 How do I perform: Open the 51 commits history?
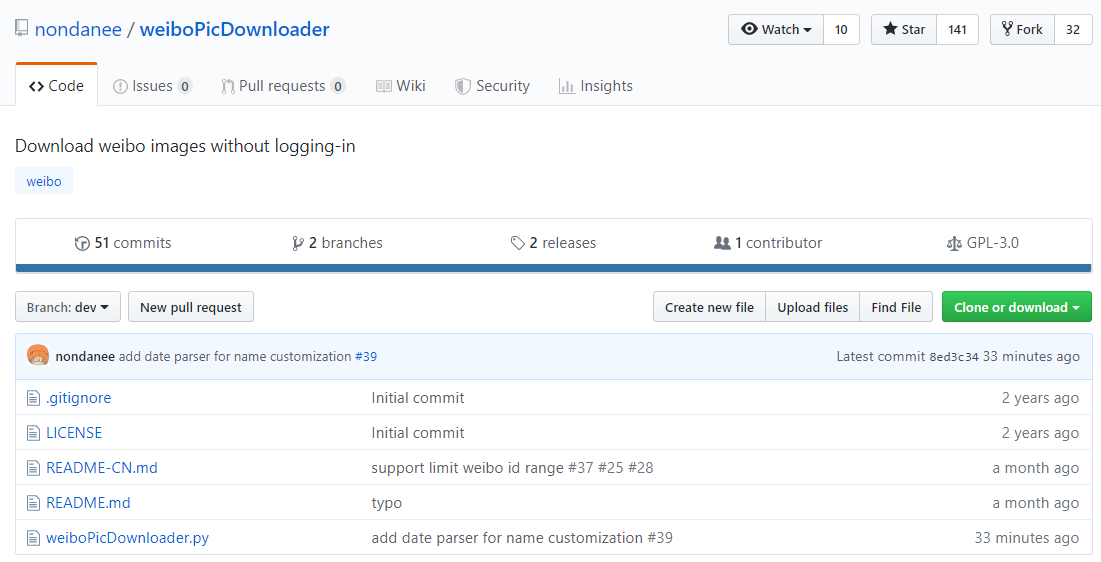click(x=123, y=243)
